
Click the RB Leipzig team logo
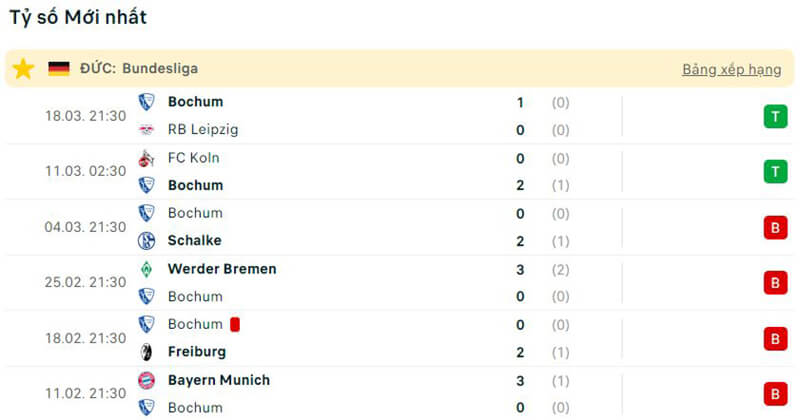pyautogui.click(x=147, y=129)
